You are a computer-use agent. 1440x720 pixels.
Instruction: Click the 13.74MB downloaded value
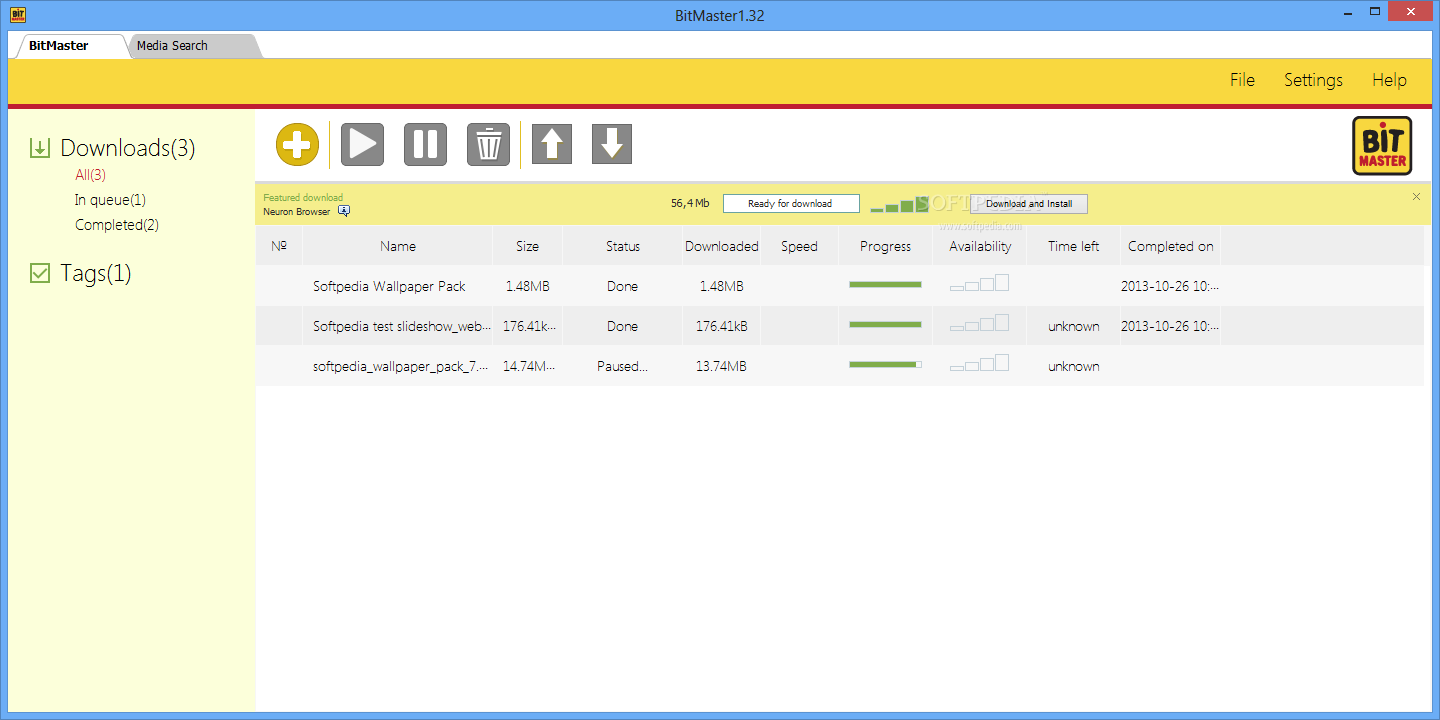721,366
